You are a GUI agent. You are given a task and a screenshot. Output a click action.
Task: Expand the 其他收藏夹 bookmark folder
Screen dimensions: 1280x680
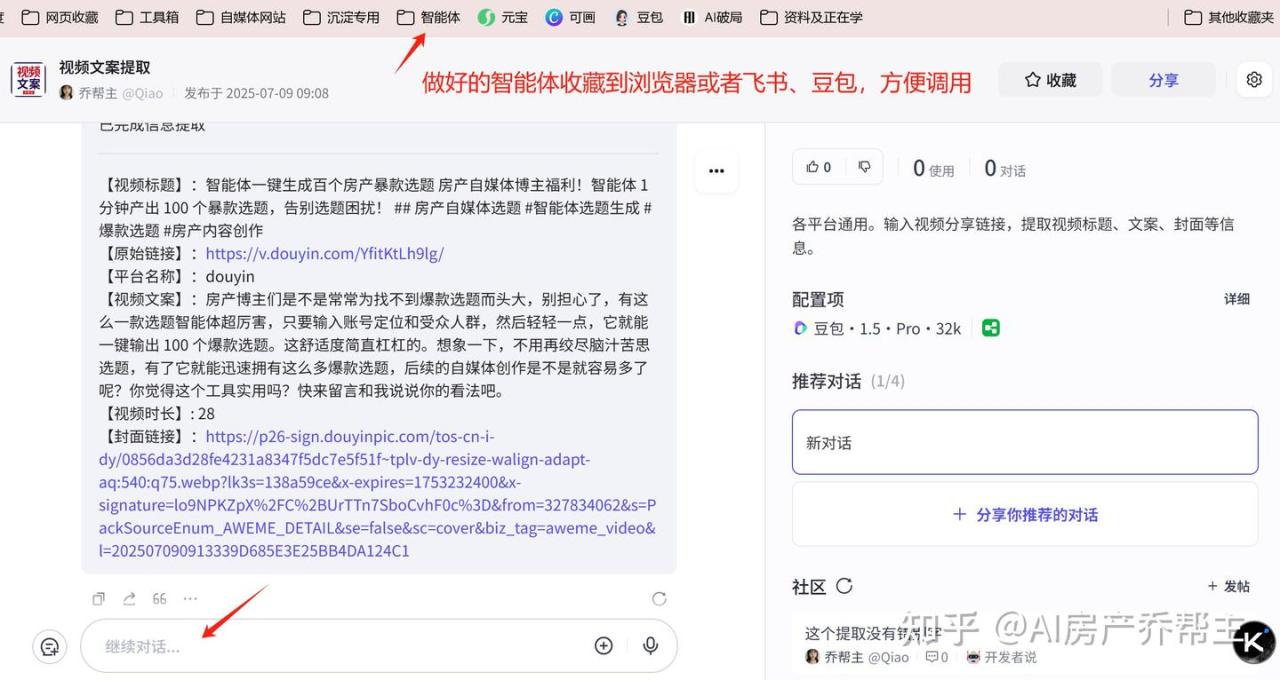[1228, 17]
